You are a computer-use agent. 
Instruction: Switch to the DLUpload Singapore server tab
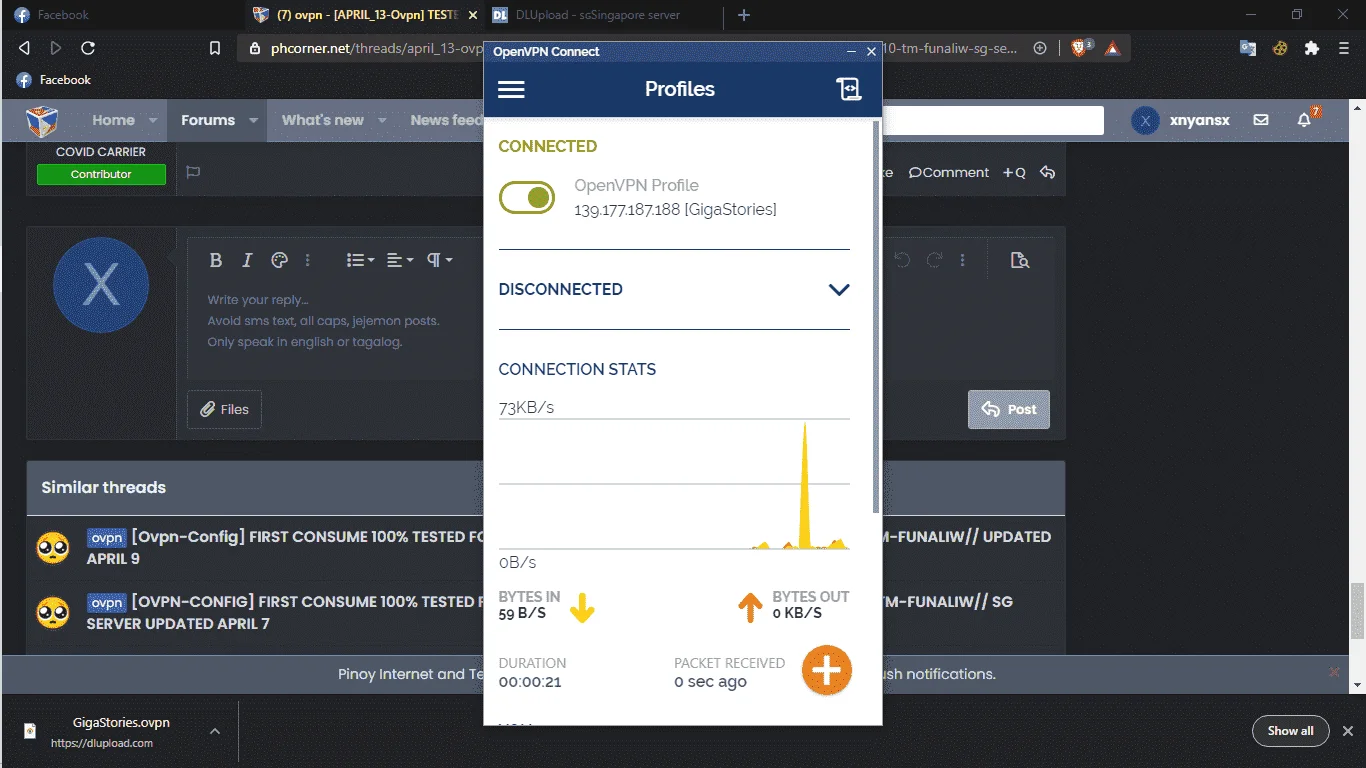tap(599, 15)
